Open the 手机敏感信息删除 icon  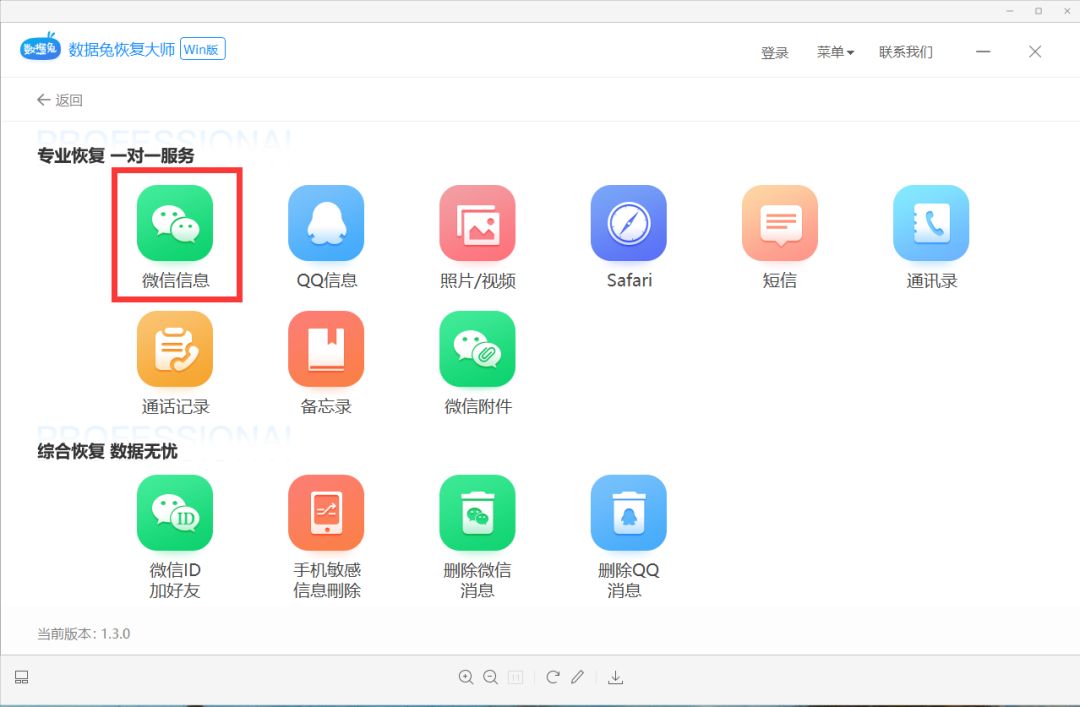click(326, 513)
